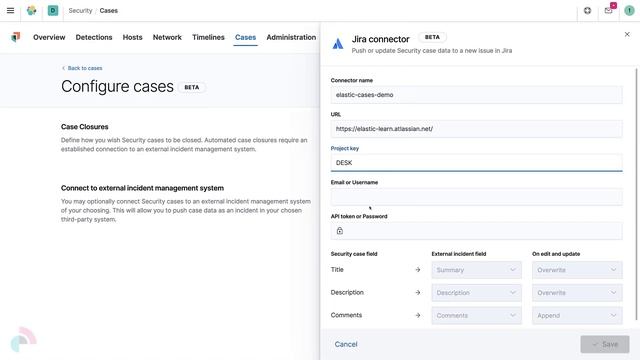This screenshot has width=640, height=360.
Task: Click the Jira connector title text
Action: 380,39
